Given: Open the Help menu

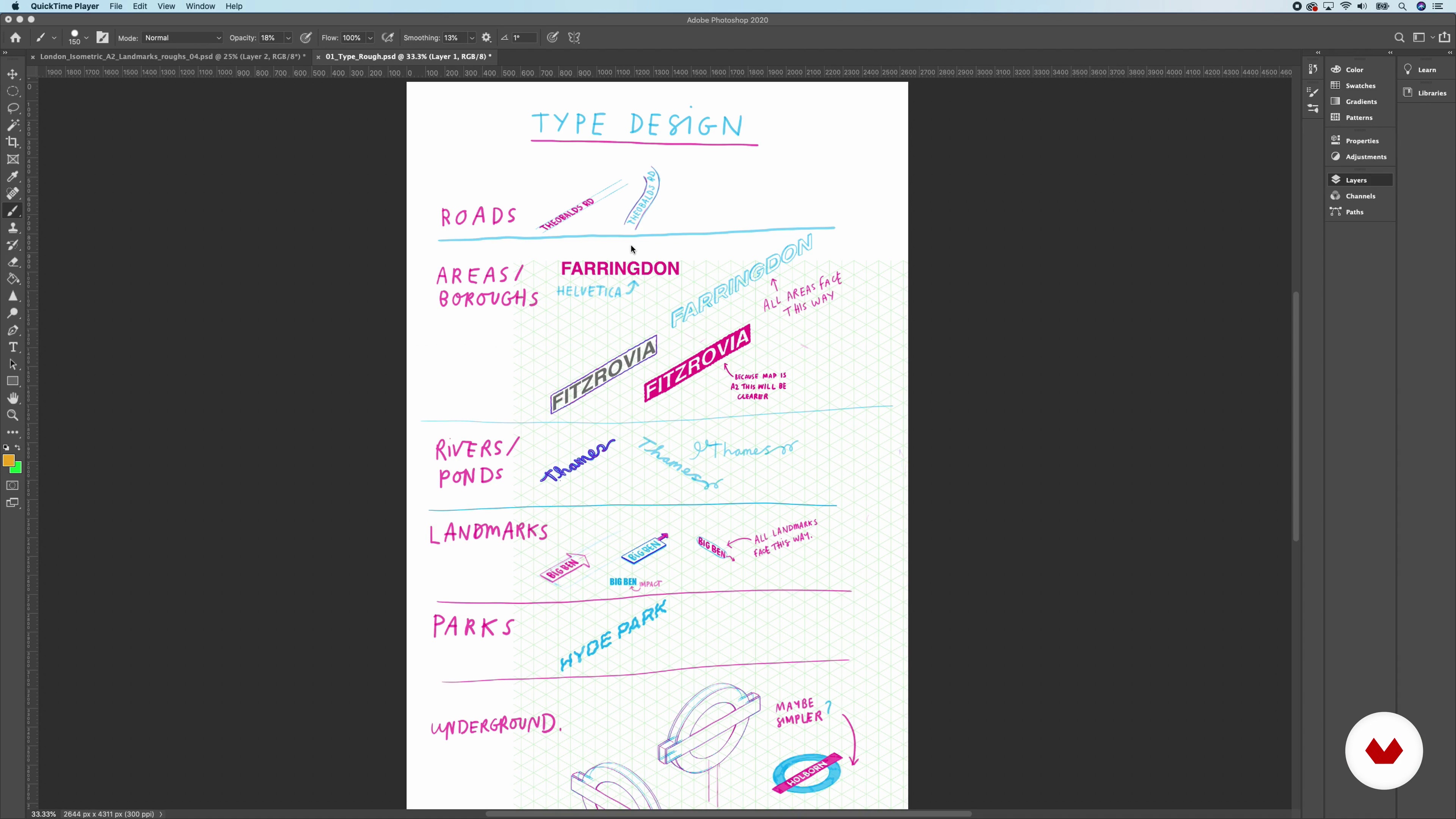Looking at the screenshot, I should 234,6.
